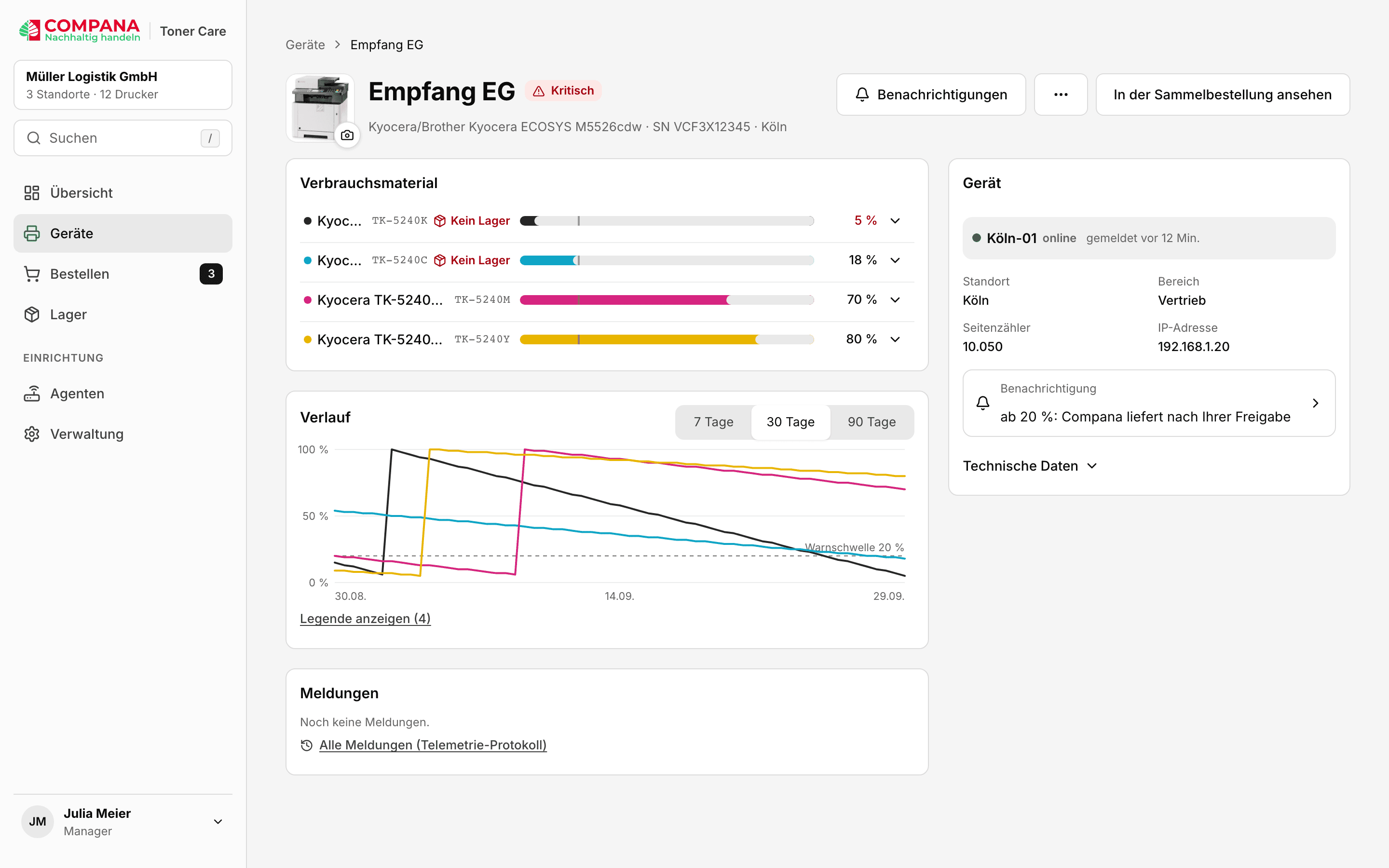Image resolution: width=1389 pixels, height=868 pixels.
Task: Click the IP-Adresse value 192.168.1.20
Action: click(x=1193, y=347)
